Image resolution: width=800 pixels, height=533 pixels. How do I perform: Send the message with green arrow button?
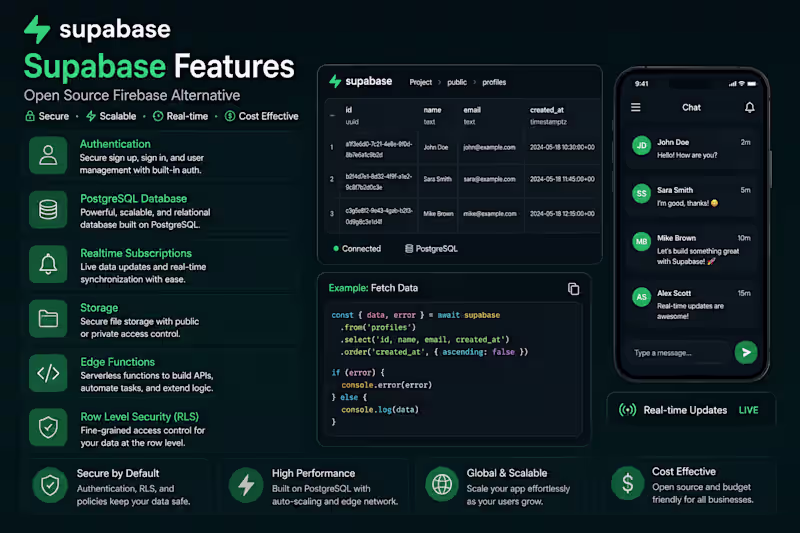tap(746, 352)
